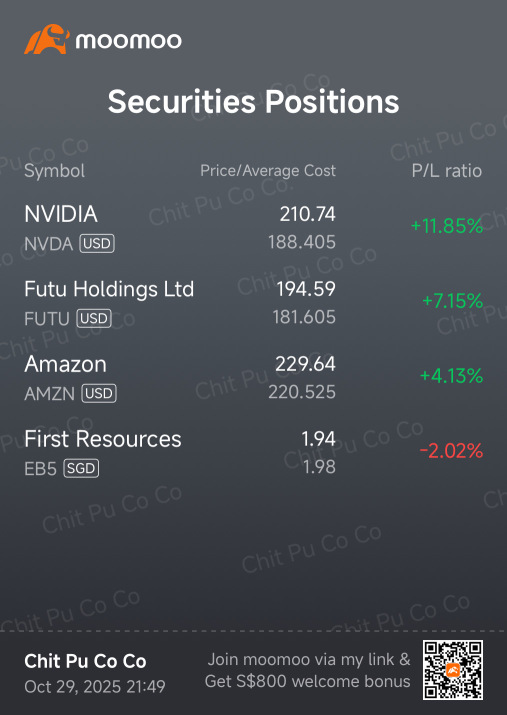
Task: Select the Futu Holdings Ltd position
Action: click(x=254, y=303)
